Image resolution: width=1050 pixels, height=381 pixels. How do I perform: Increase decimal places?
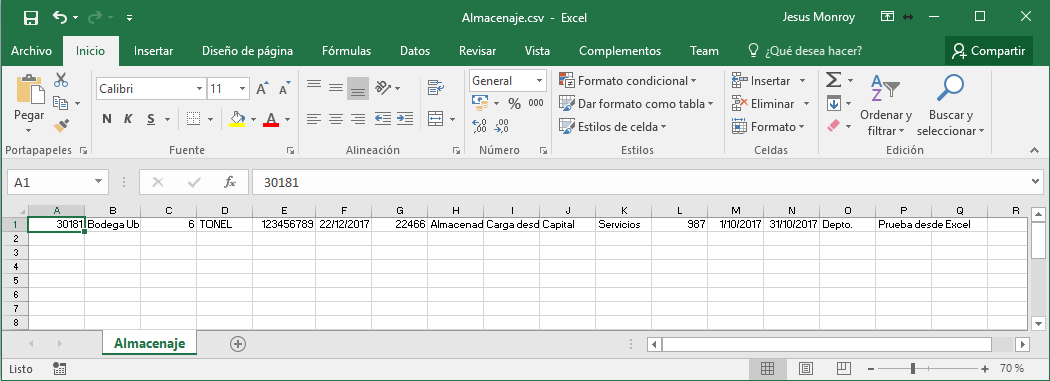point(479,126)
